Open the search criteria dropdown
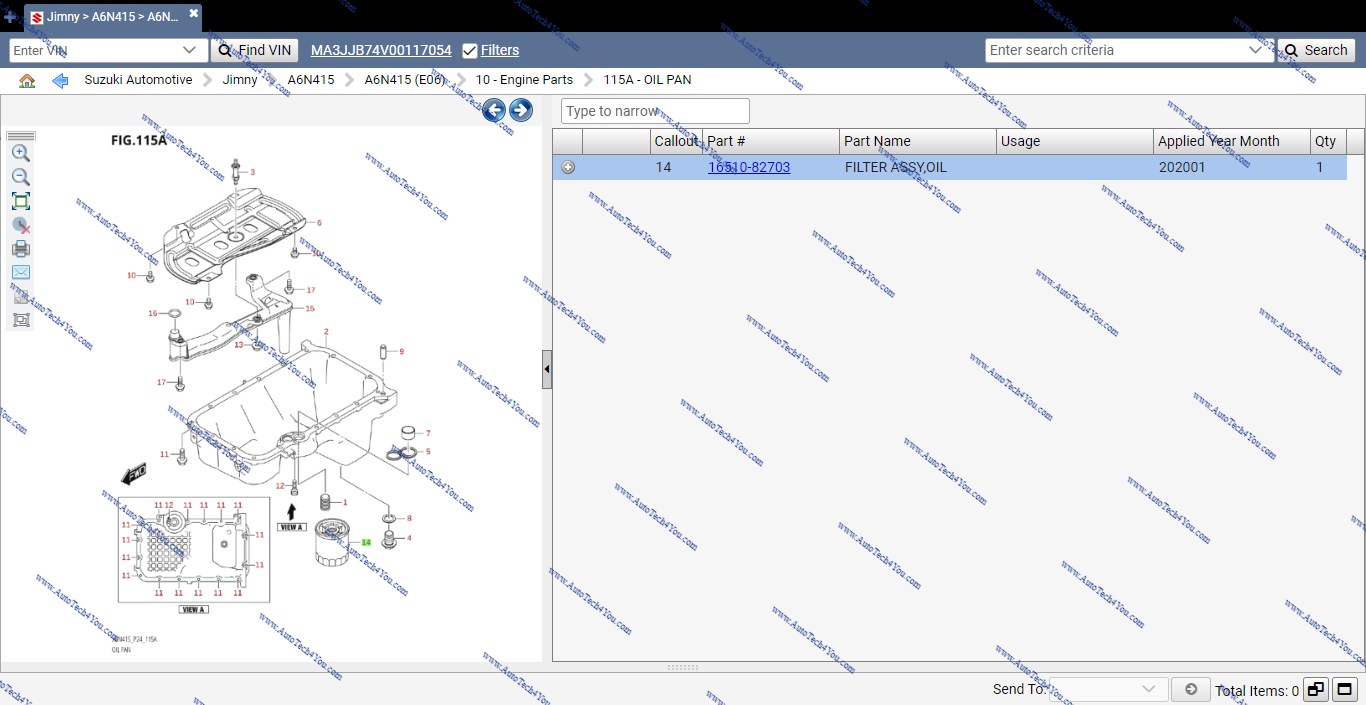The width and height of the screenshot is (1366, 705). tap(1257, 50)
